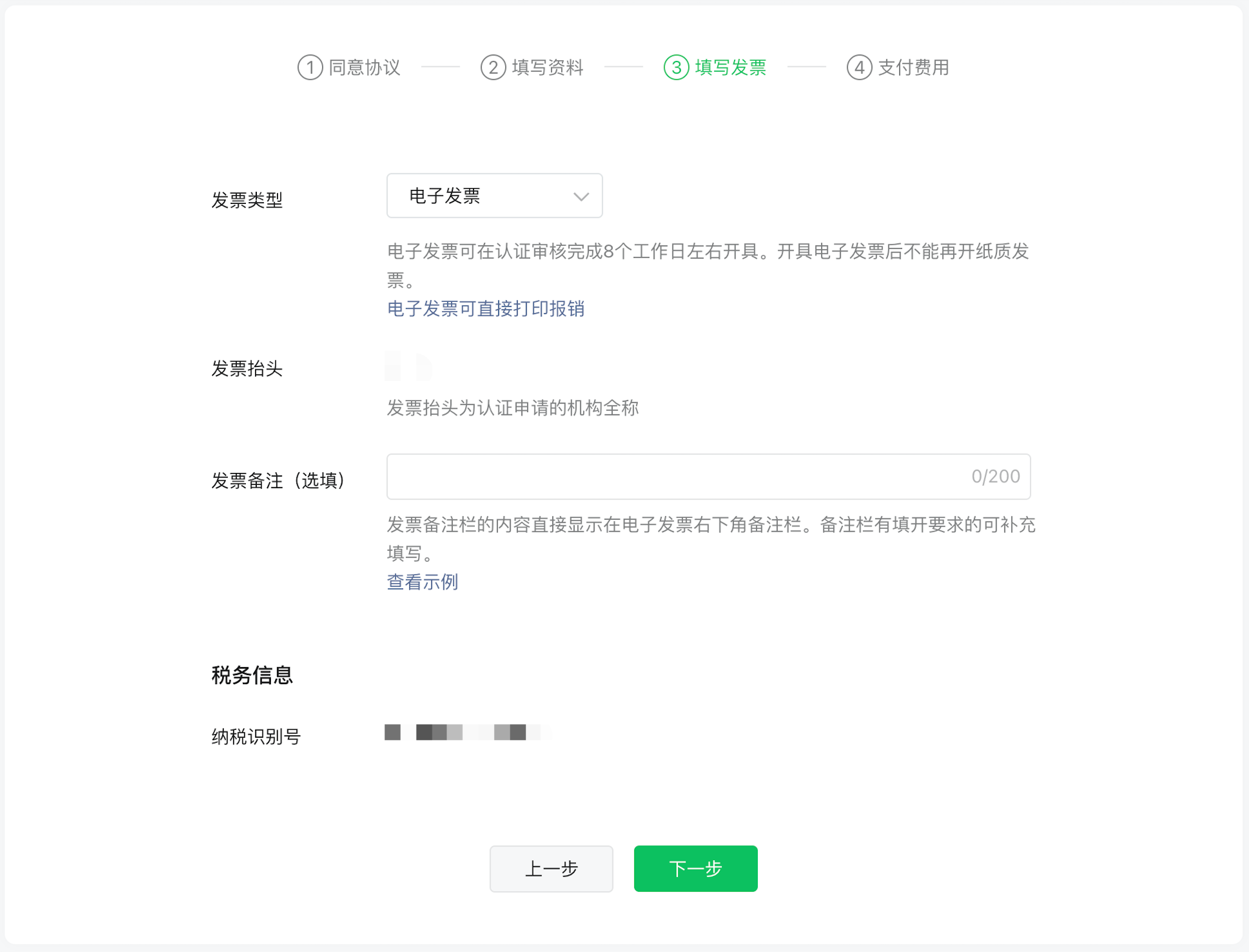Image resolution: width=1249 pixels, height=952 pixels.
Task: Click the 同意协议 step label
Action: (365, 68)
